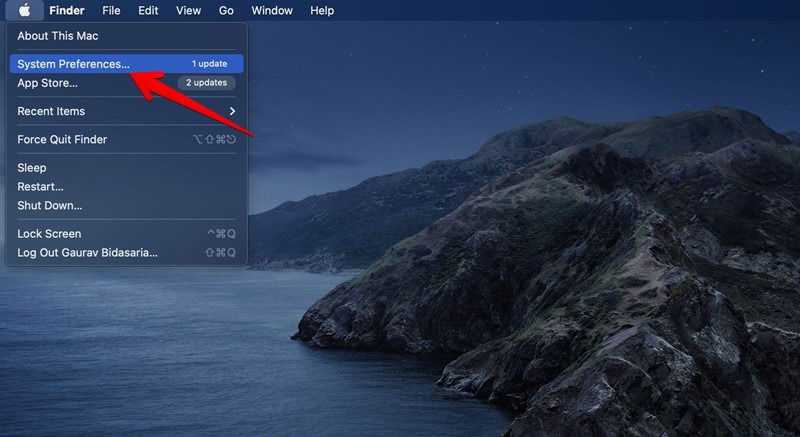Click the Apple logo in menu bar
This screenshot has height=437, width=800.
25,10
